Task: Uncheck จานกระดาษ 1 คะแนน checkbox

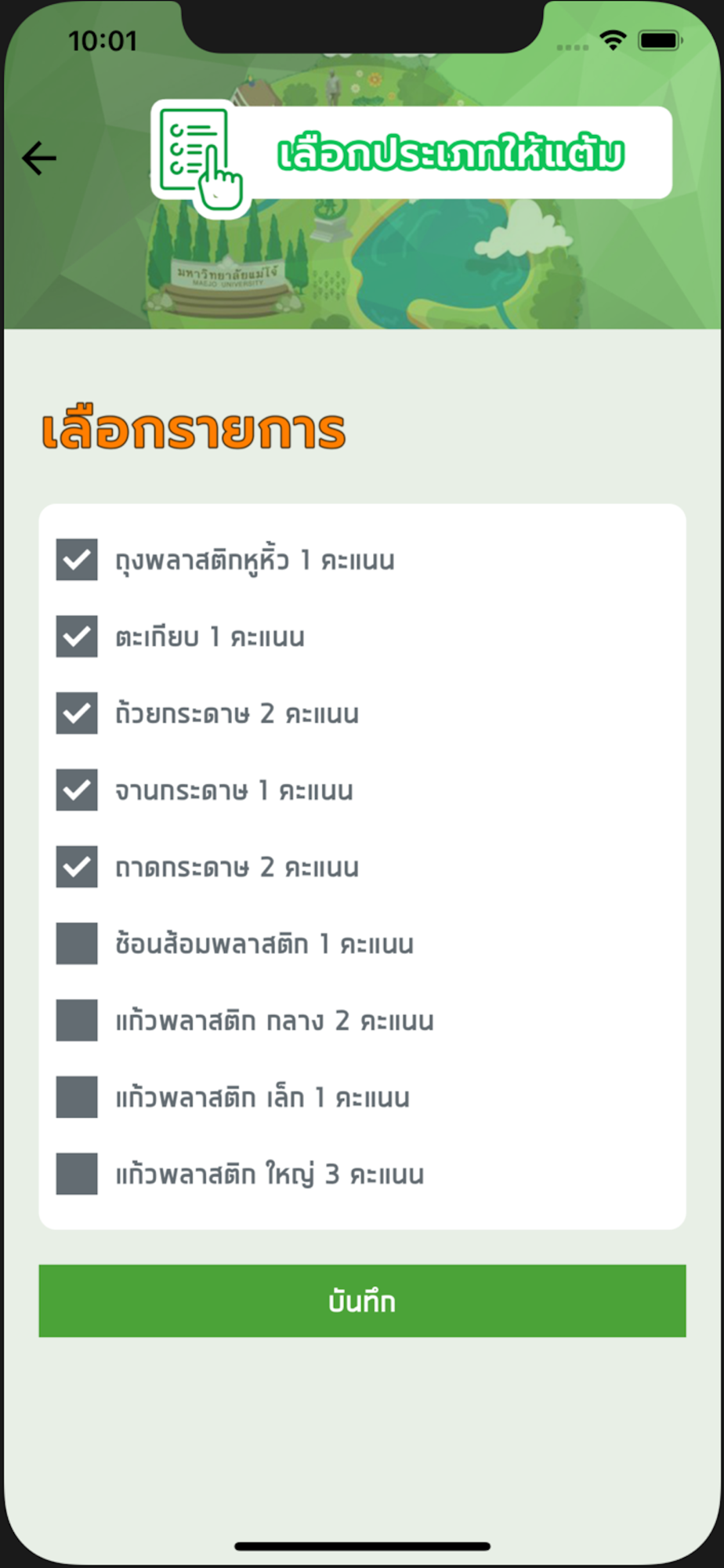Action: point(77,790)
